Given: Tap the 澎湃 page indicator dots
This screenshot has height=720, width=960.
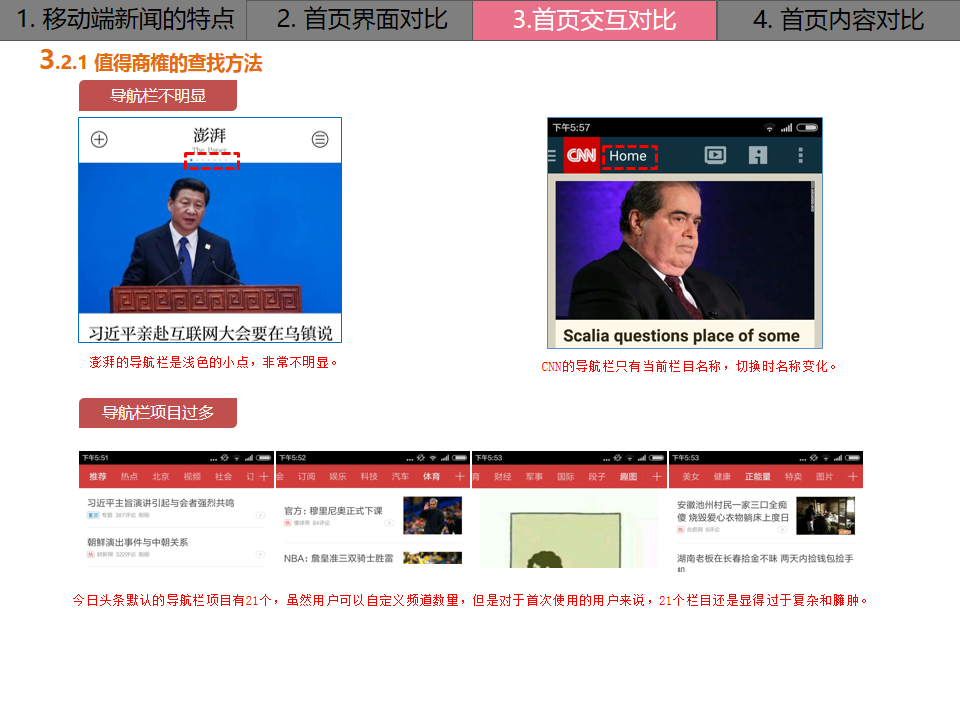Looking at the screenshot, I should [211, 160].
